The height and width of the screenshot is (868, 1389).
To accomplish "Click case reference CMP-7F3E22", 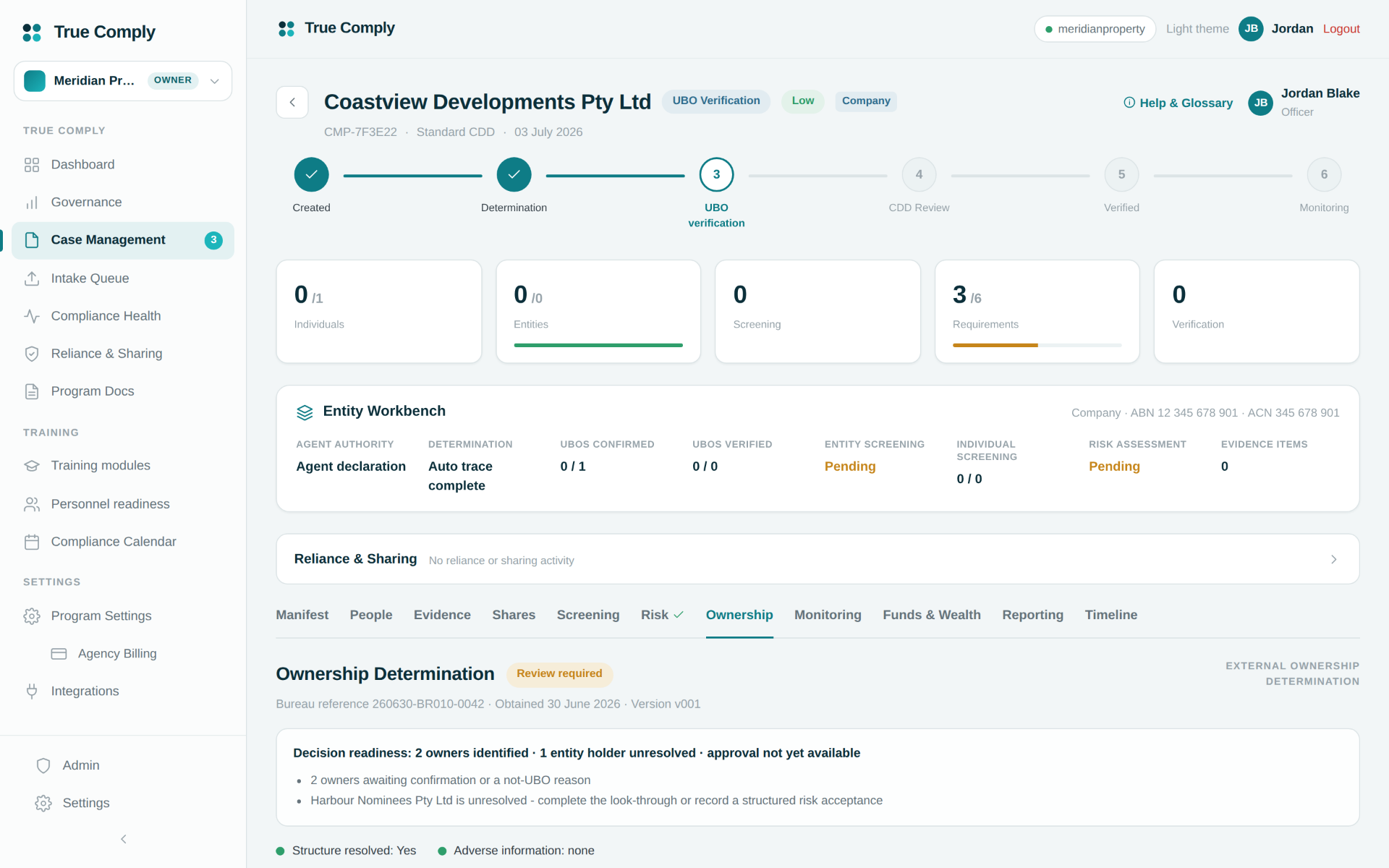I will [360, 132].
